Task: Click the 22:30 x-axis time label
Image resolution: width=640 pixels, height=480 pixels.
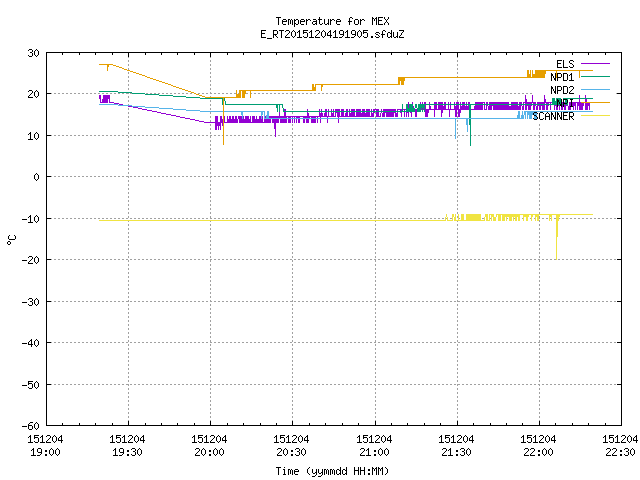Action: point(620,452)
